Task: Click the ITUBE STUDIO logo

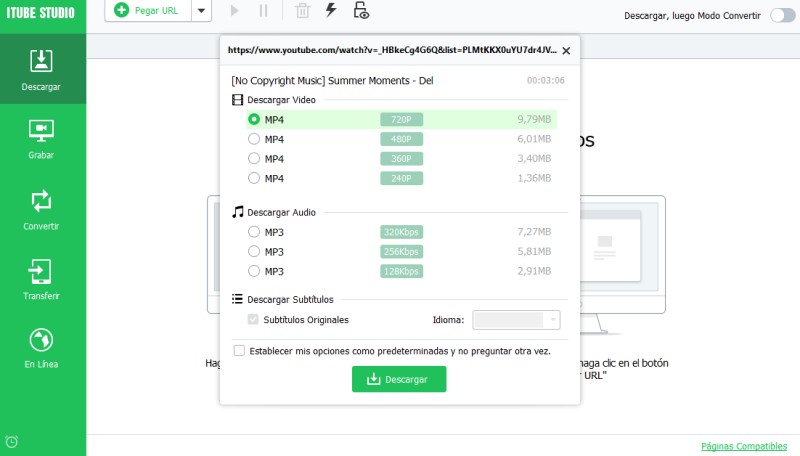Action: pos(40,13)
